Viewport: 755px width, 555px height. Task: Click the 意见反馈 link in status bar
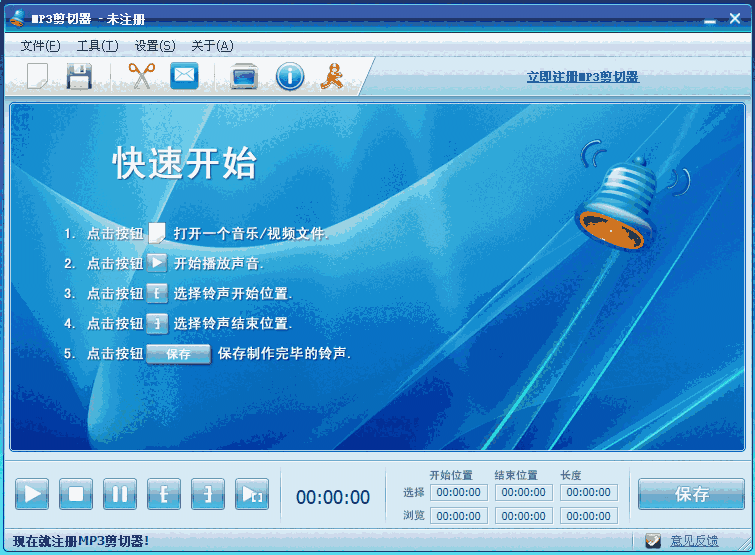point(694,541)
